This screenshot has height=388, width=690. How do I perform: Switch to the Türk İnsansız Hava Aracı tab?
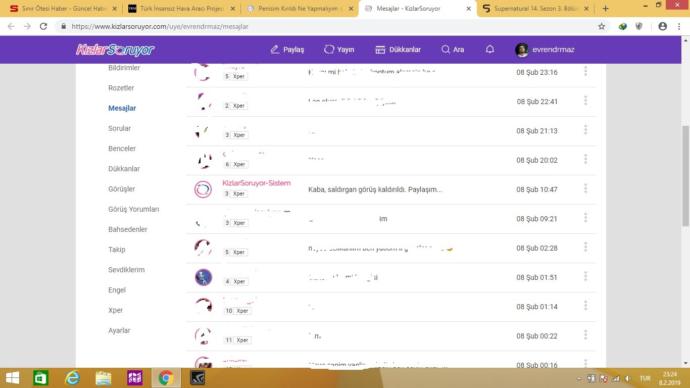point(181,8)
